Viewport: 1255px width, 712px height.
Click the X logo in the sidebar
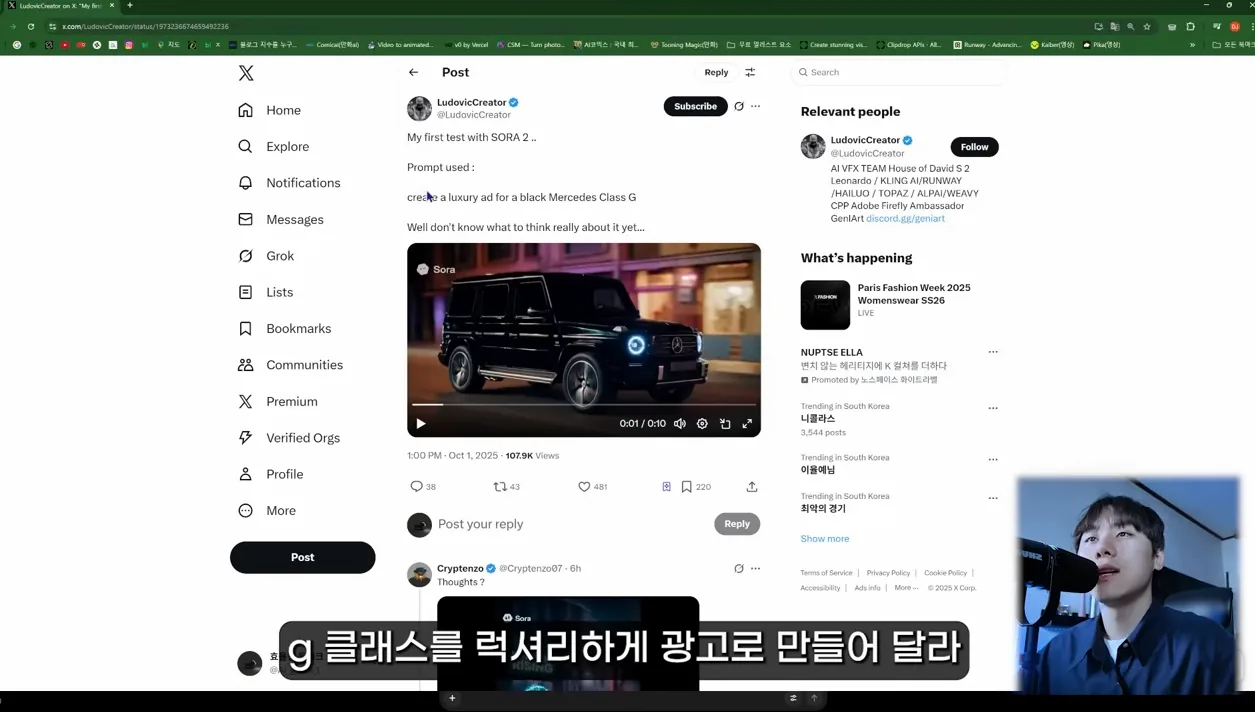tap(246, 73)
